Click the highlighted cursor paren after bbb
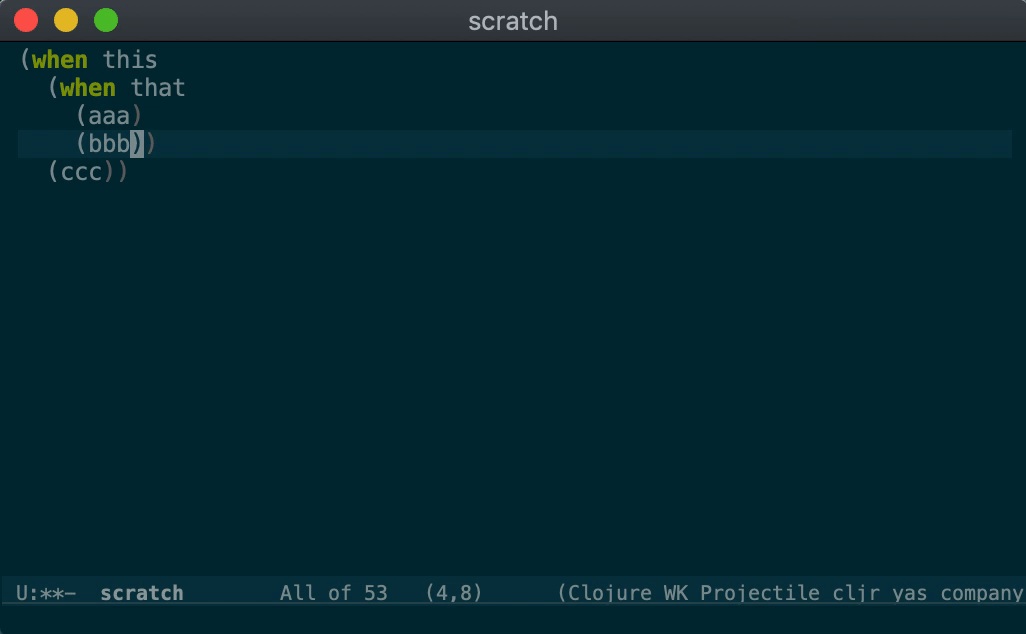The height and width of the screenshot is (634, 1026). 137,145
